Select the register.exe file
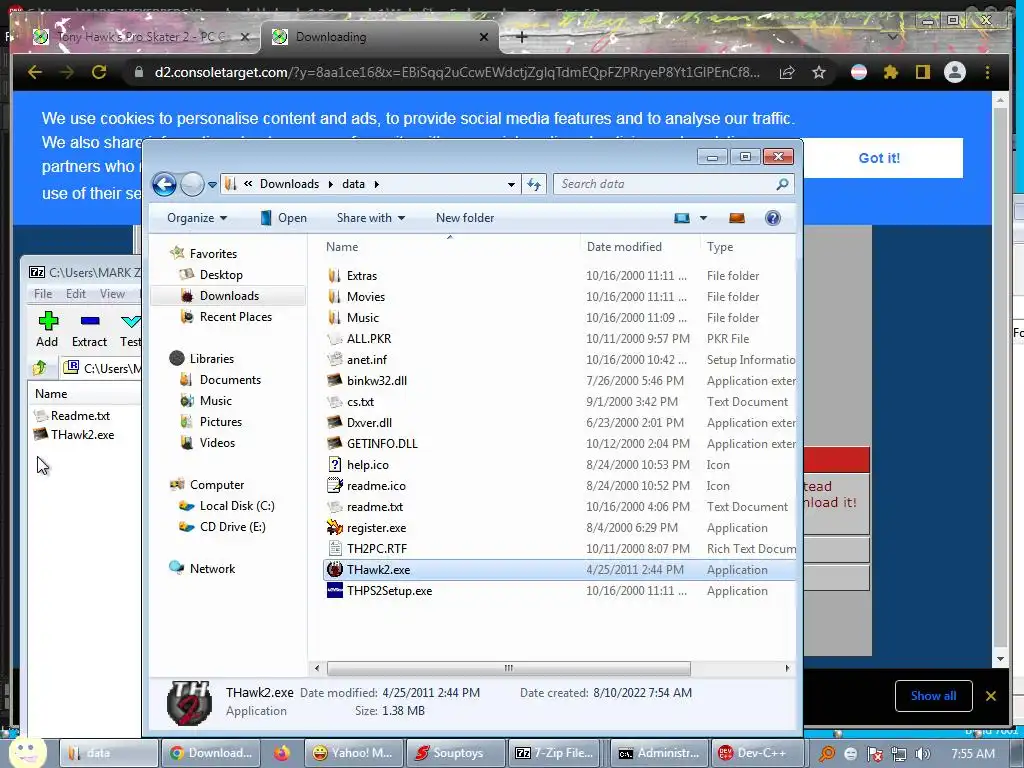 376,528
